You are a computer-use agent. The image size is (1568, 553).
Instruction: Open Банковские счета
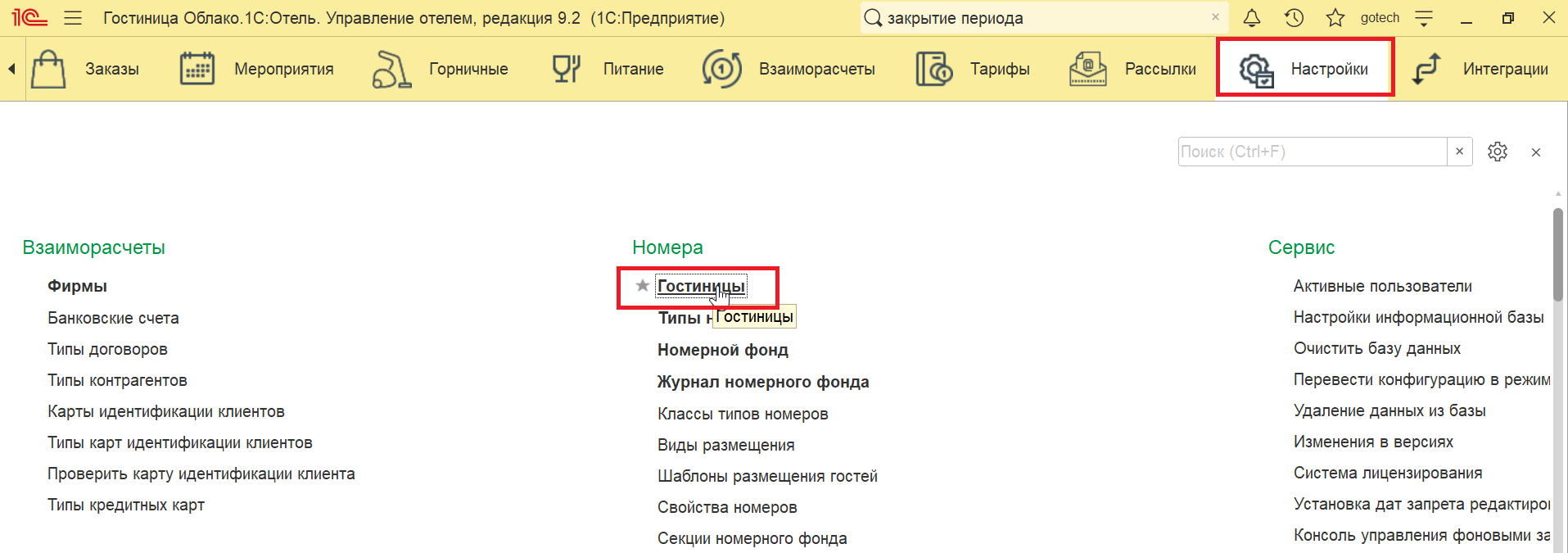(113, 318)
